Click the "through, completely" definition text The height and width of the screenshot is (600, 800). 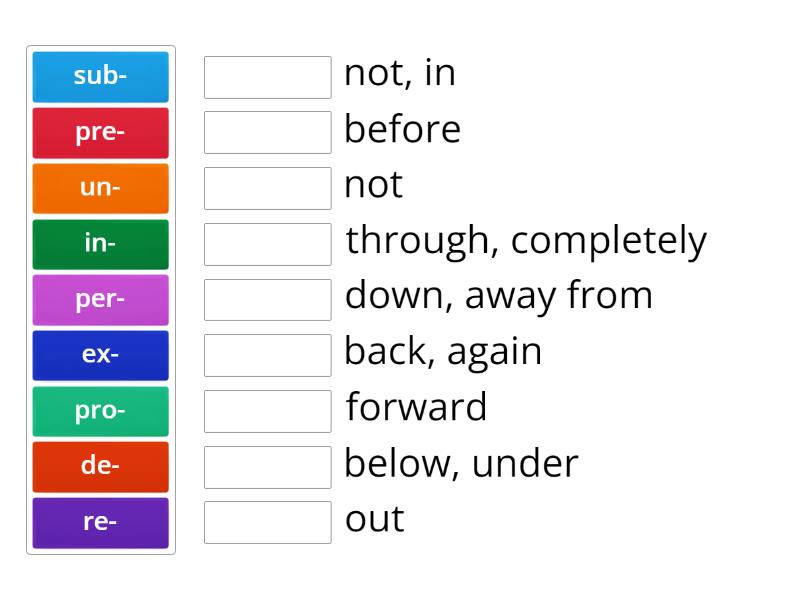(x=526, y=241)
